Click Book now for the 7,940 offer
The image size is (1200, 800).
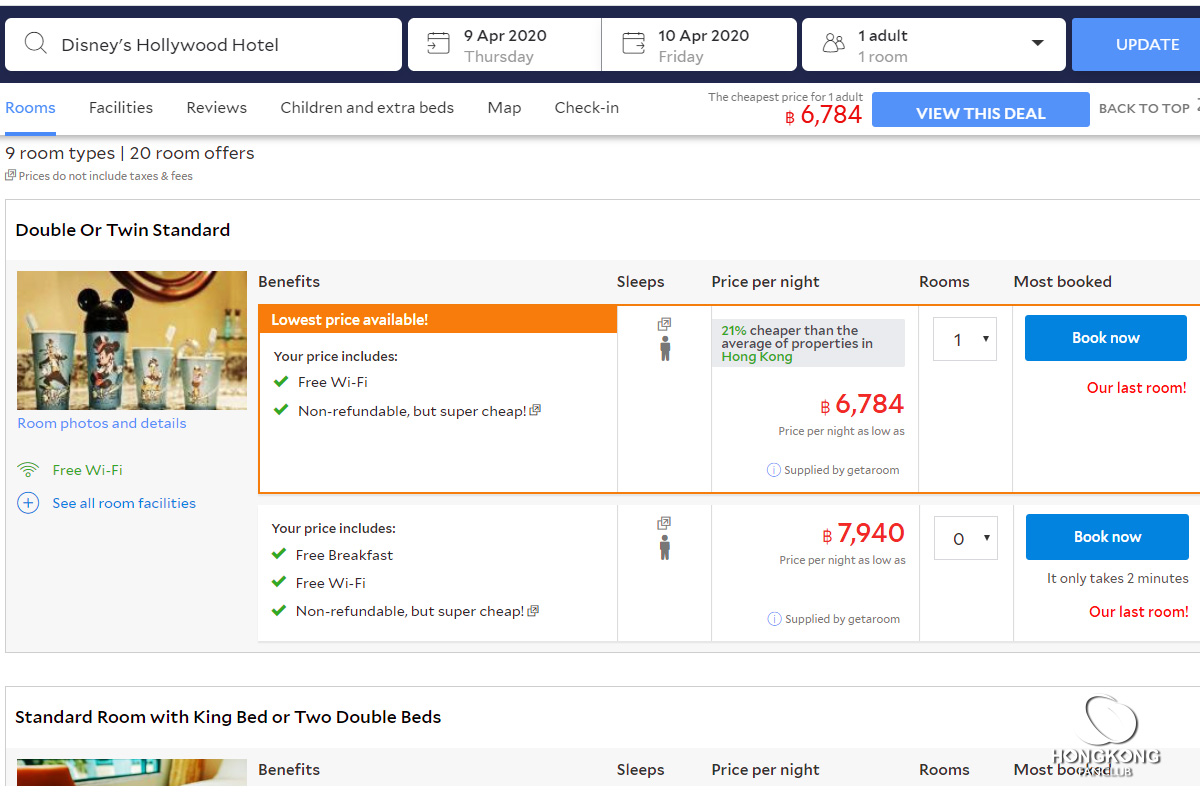pos(1106,537)
